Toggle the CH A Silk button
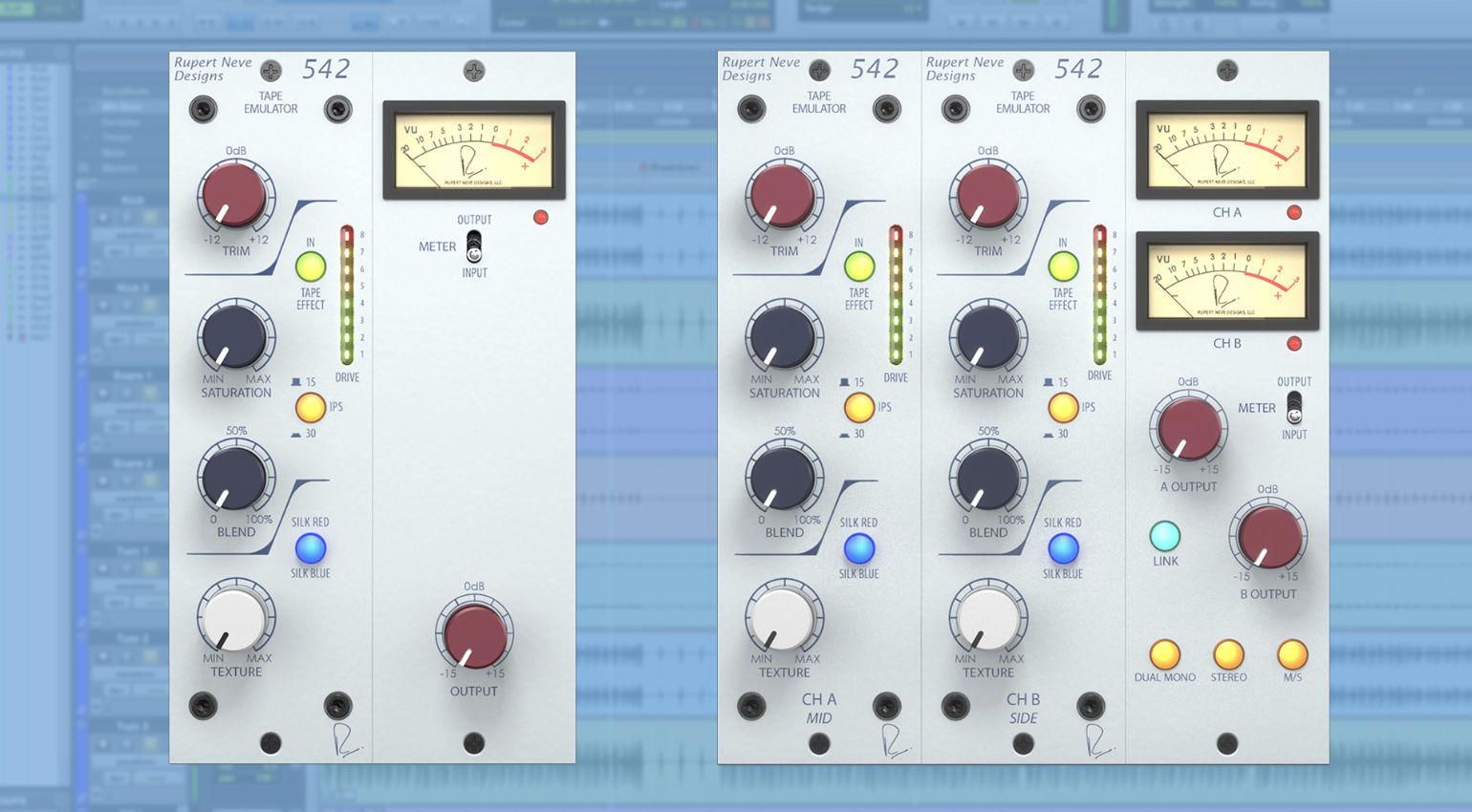 [x=859, y=548]
